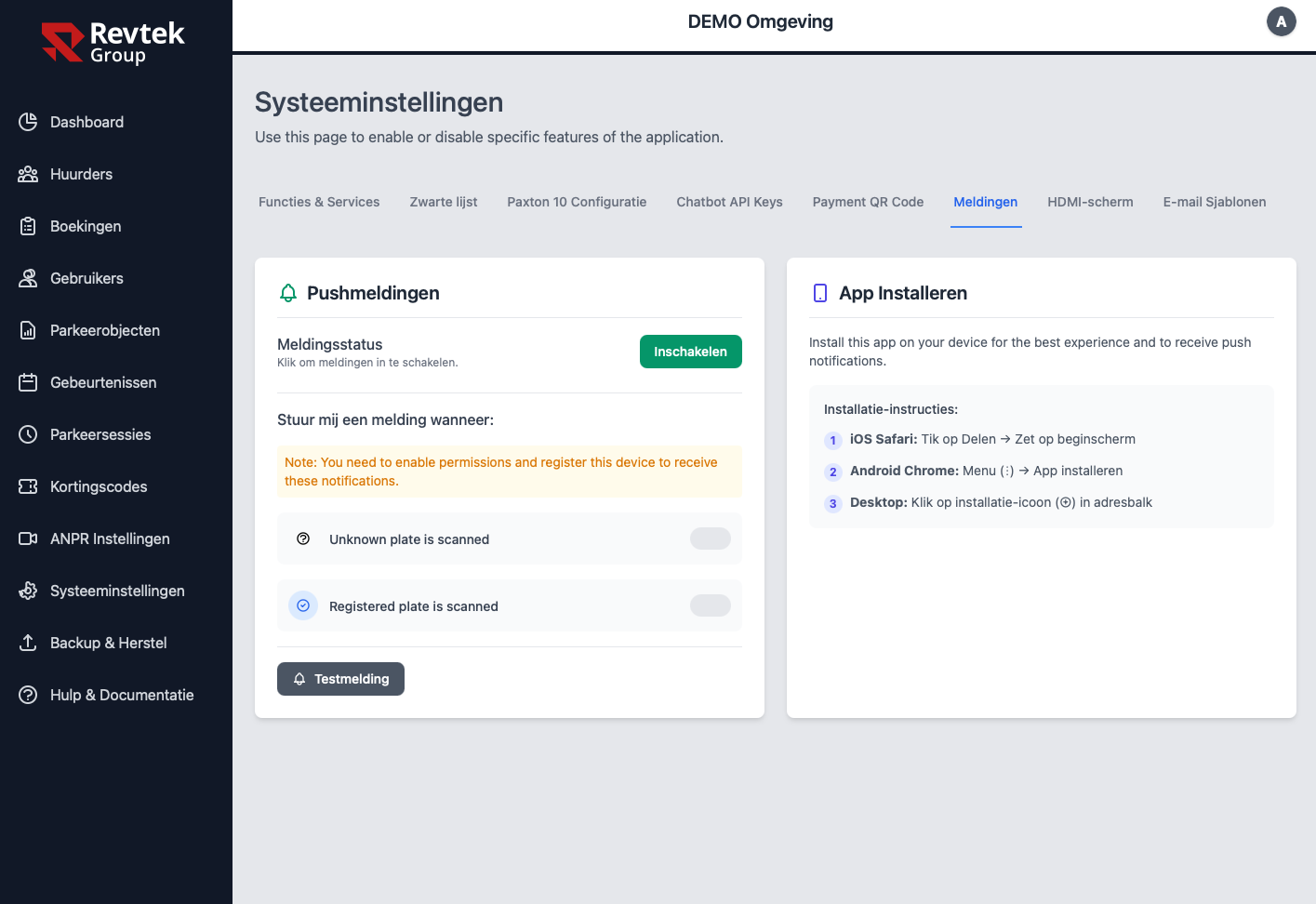The height and width of the screenshot is (904, 1316).
Task: Open Gebruikers using the user icon
Action: pos(28,278)
